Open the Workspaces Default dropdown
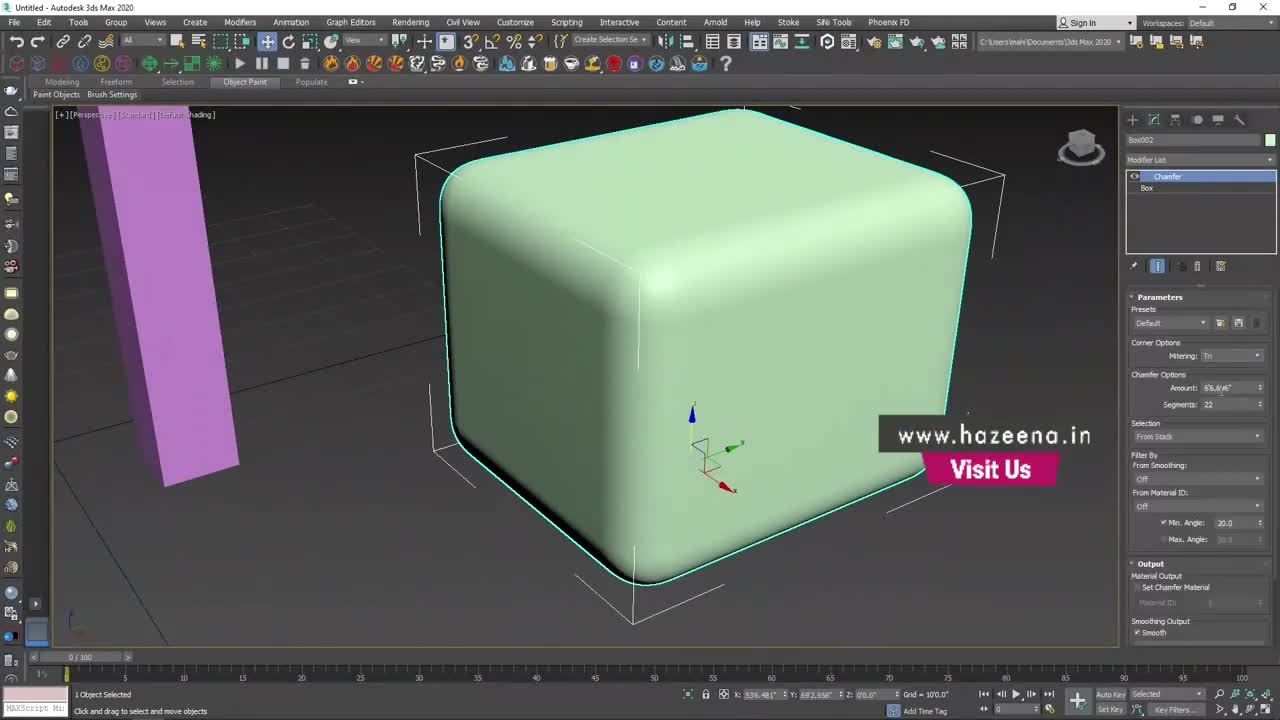The width and height of the screenshot is (1280, 720). tap(1231, 23)
